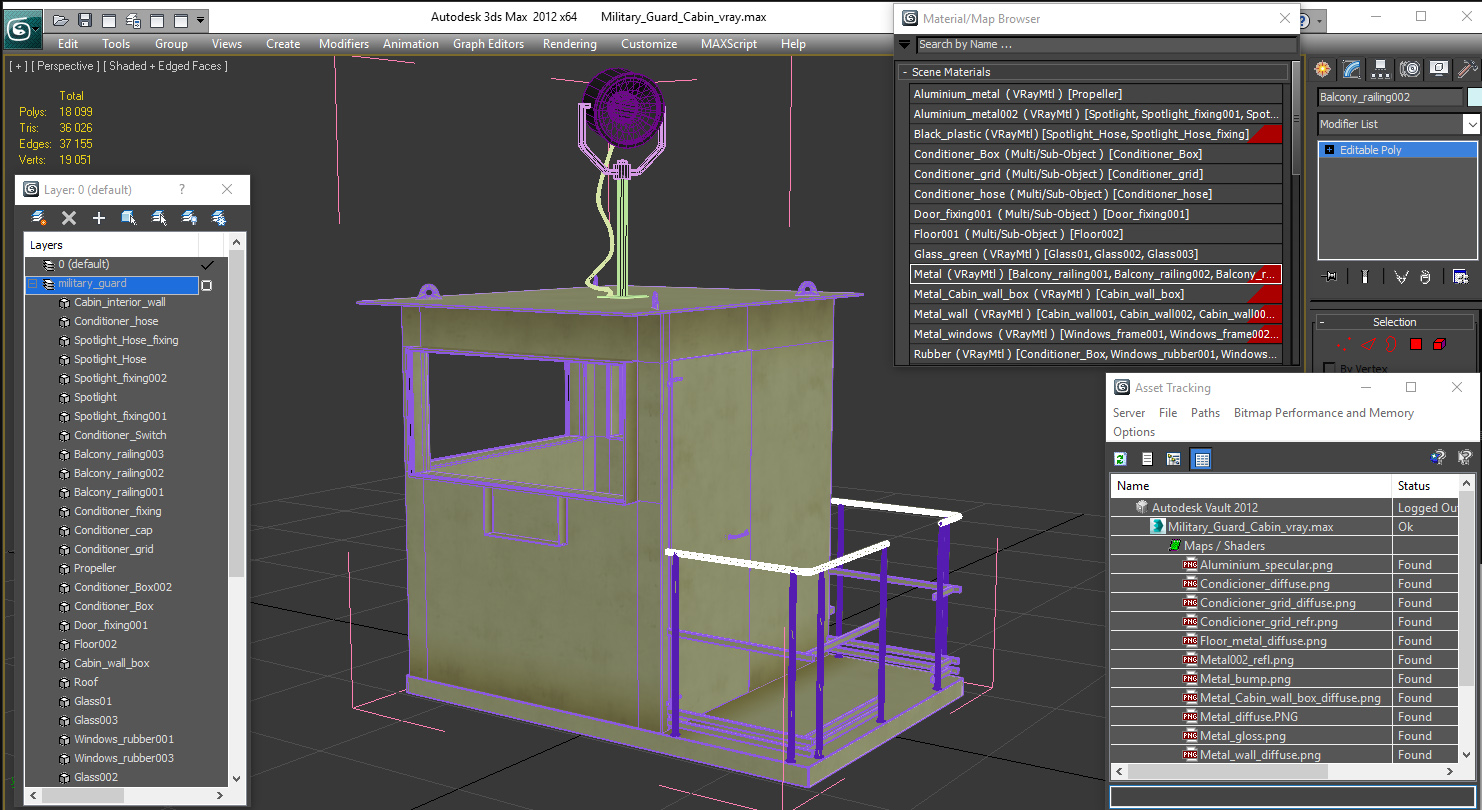Open the Modifiers menu
Viewport: 1482px width, 810px height.
point(344,44)
